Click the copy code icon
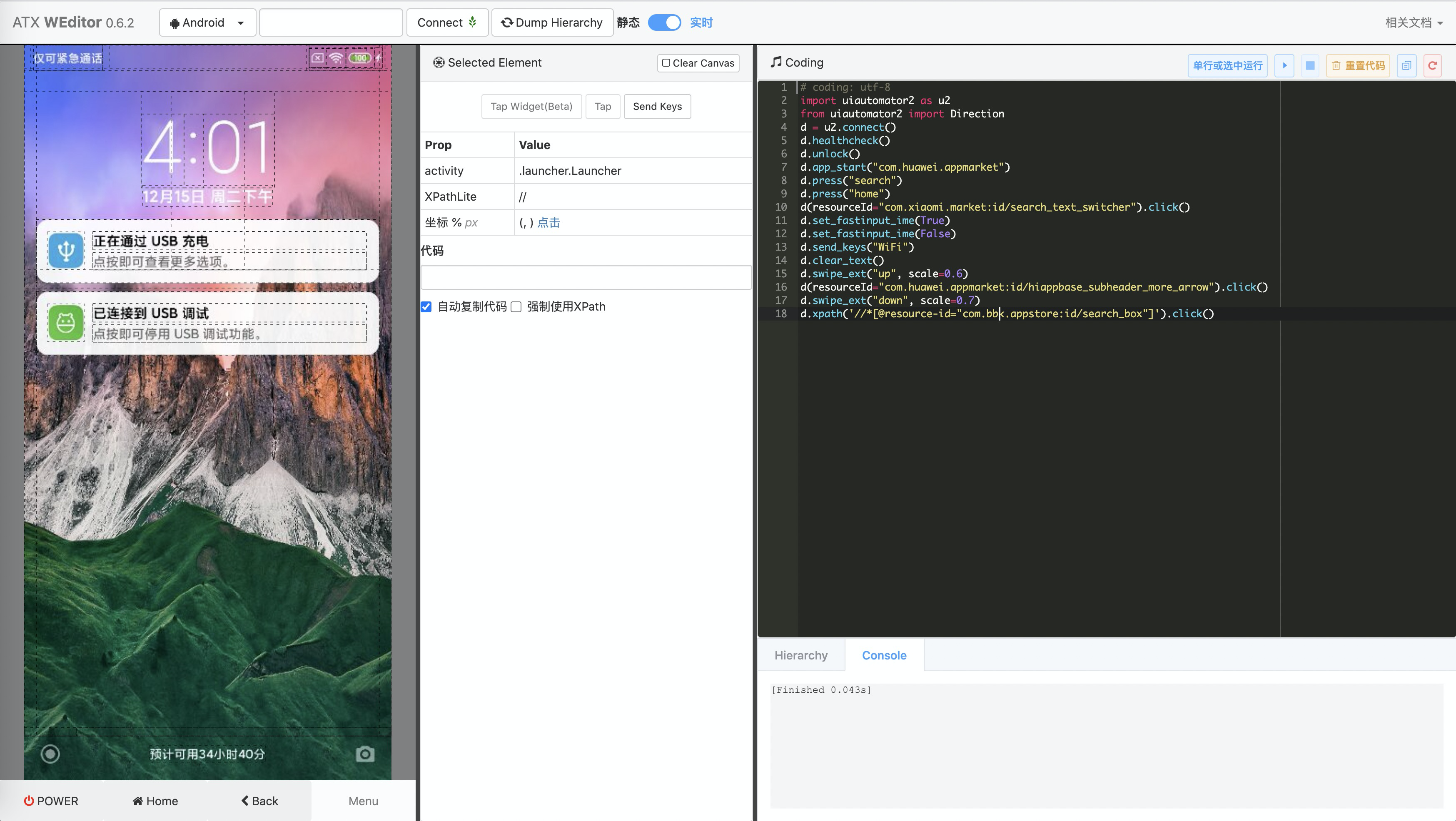 [1406, 65]
